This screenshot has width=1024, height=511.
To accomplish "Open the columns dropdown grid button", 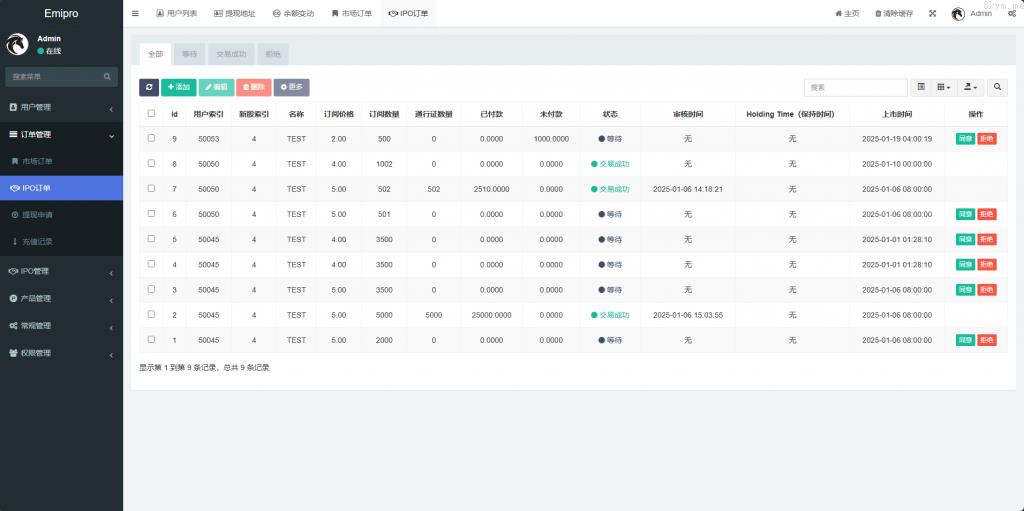I will tap(944, 88).
